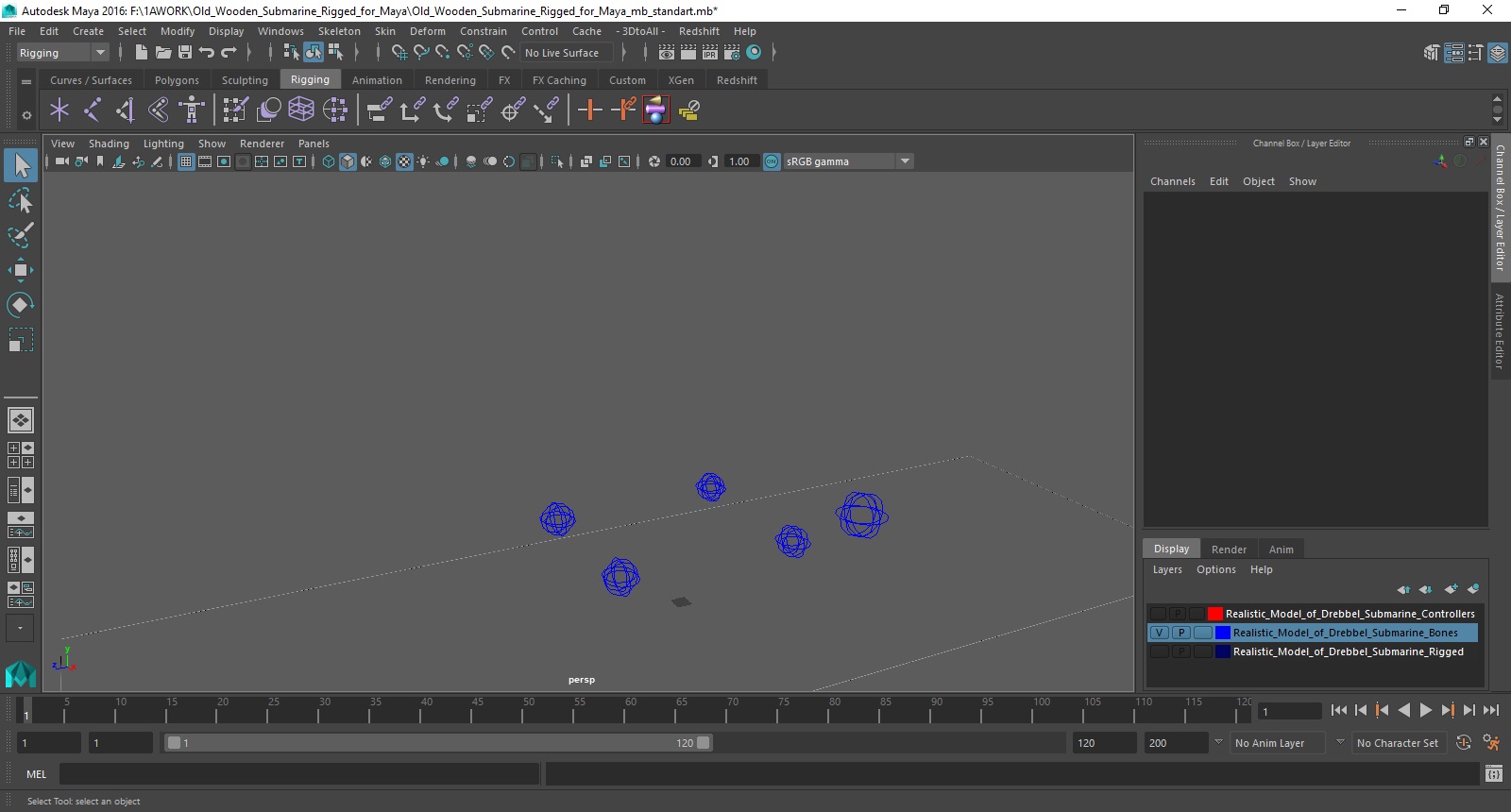The image size is (1511, 812).
Task: Click frame 60 on the time slider
Action: tap(624, 710)
